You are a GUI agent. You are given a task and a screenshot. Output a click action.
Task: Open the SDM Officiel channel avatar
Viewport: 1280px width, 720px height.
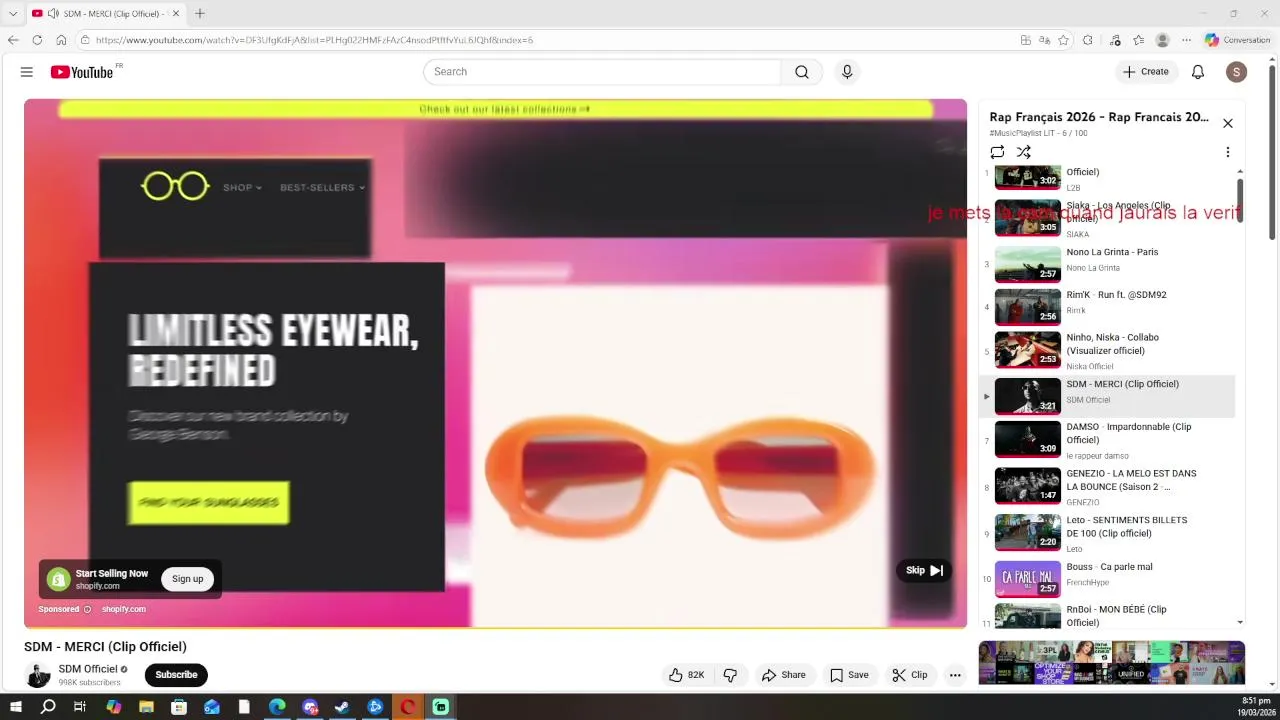37,675
